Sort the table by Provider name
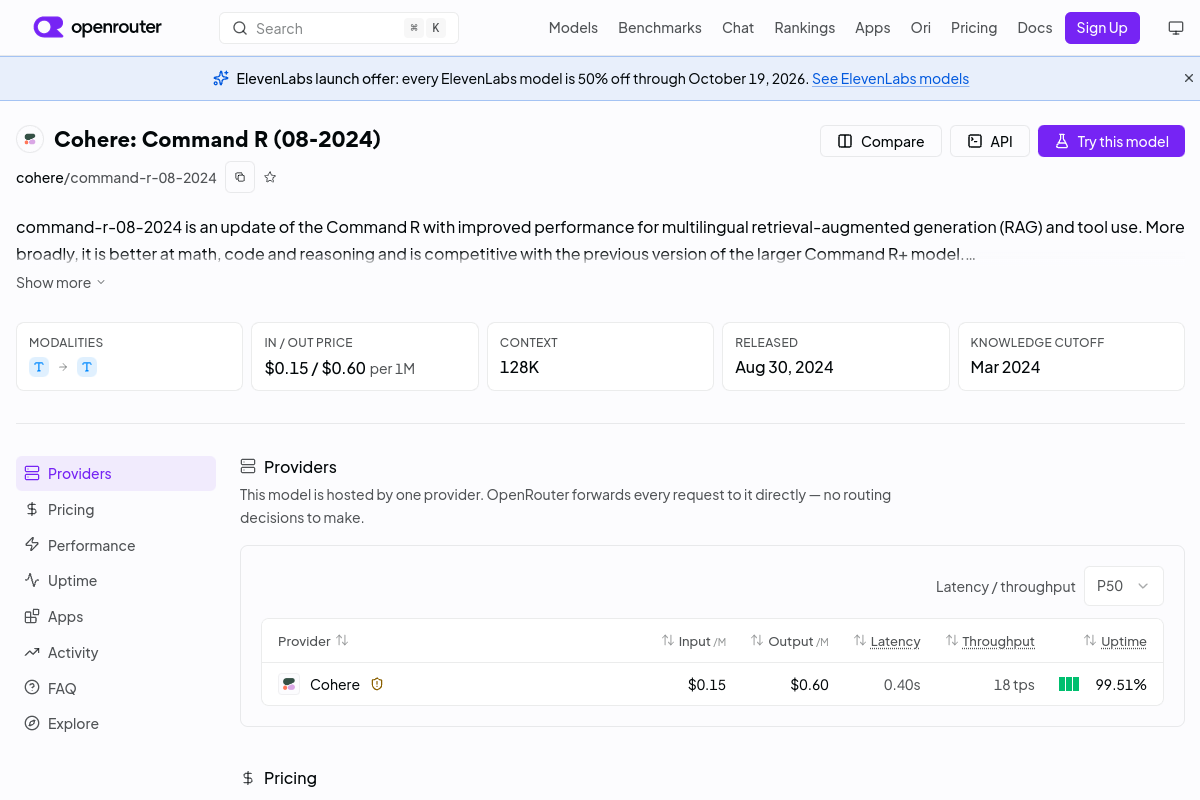This screenshot has width=1200, height=800. tap(313, 641)
